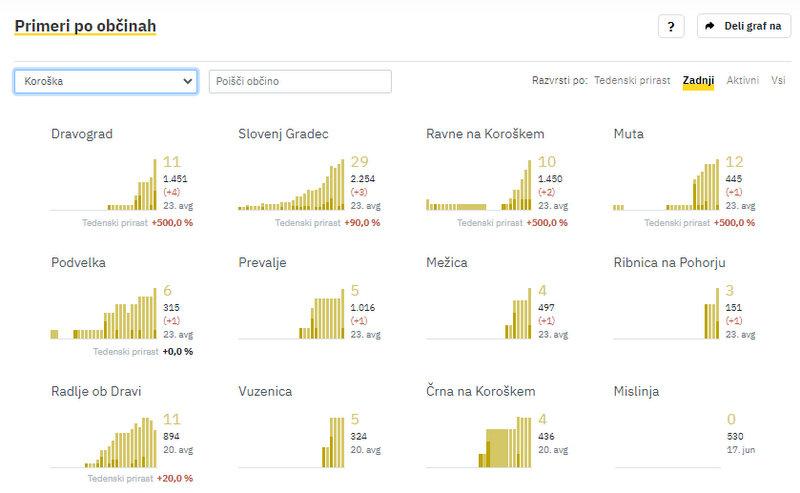Open the Primeri po občinah heading link
This screenshot has height=493, width=800.
[85, 25]
